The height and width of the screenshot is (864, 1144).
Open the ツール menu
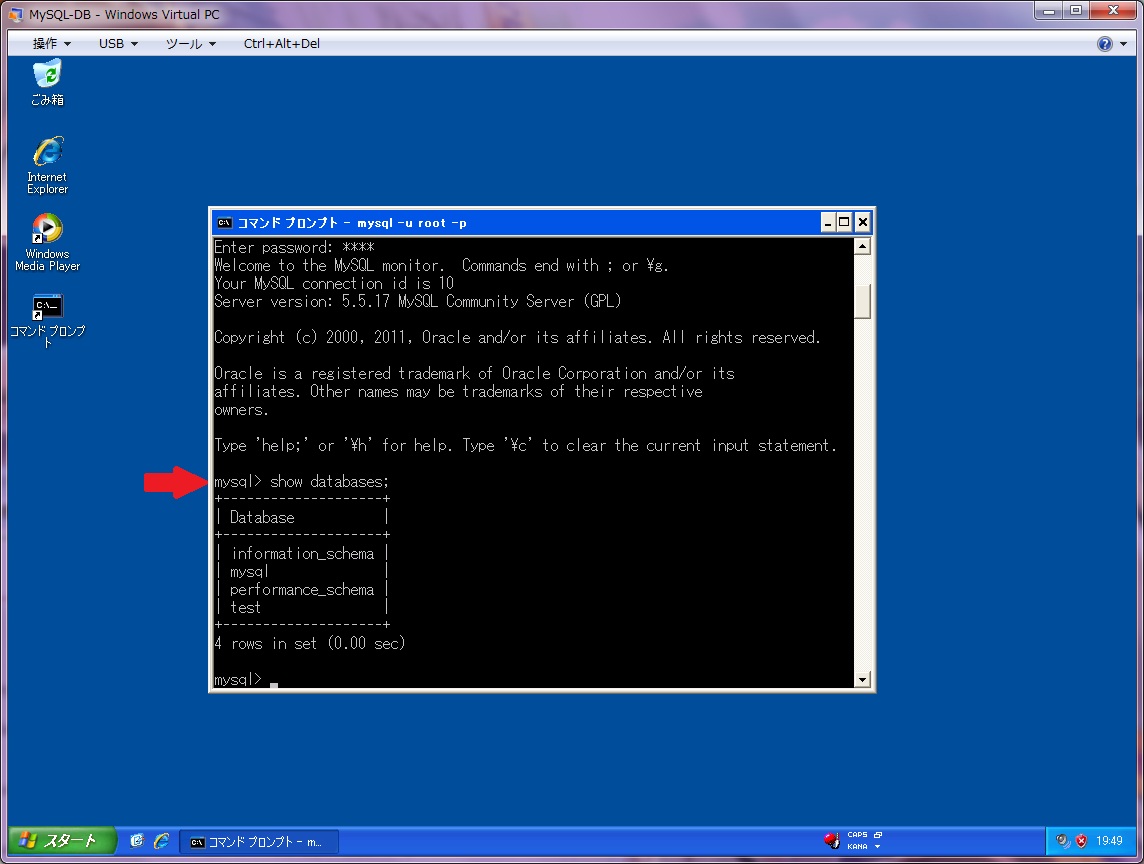190,44
